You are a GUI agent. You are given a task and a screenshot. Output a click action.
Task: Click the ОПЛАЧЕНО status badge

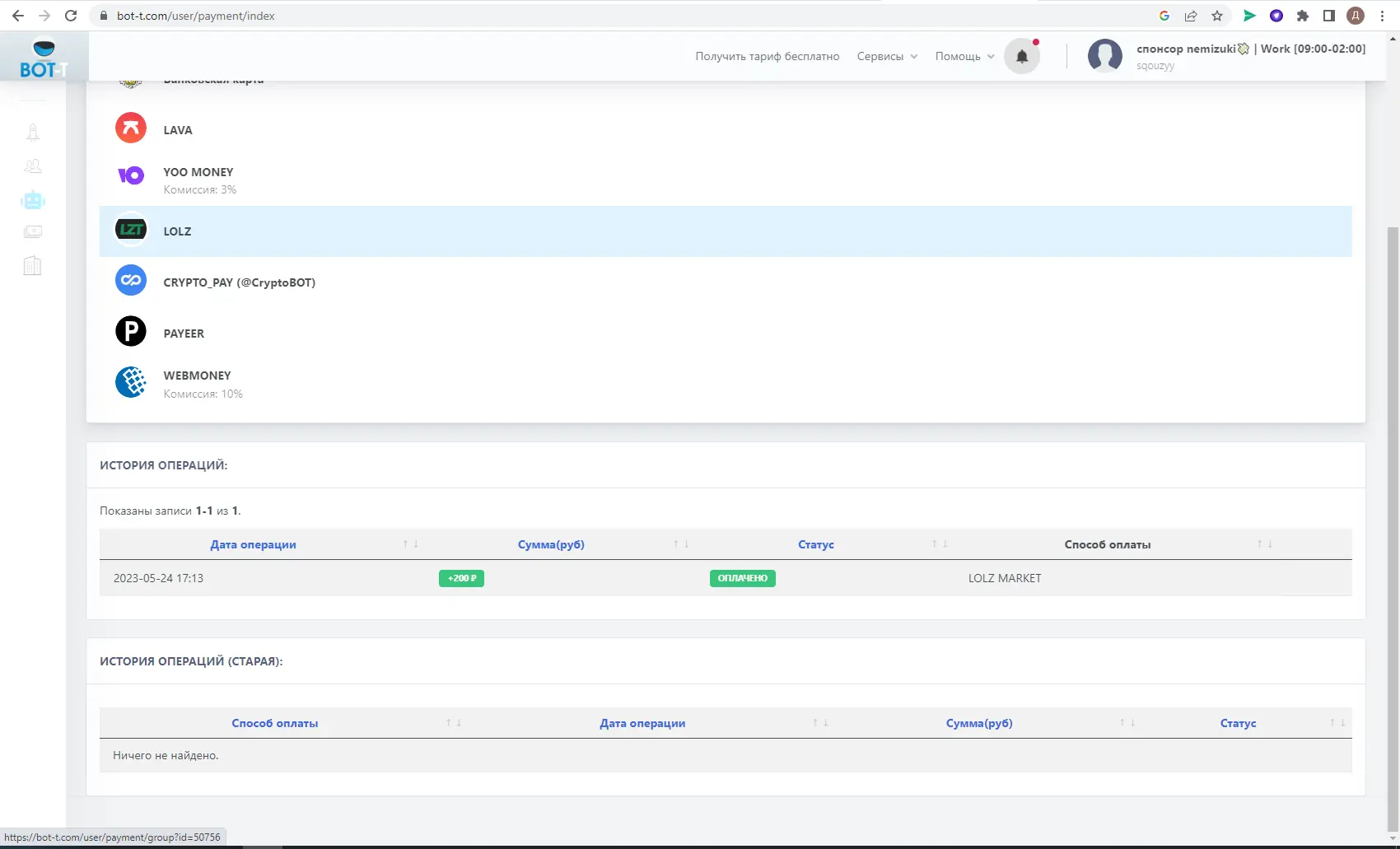tap(743, 578)
